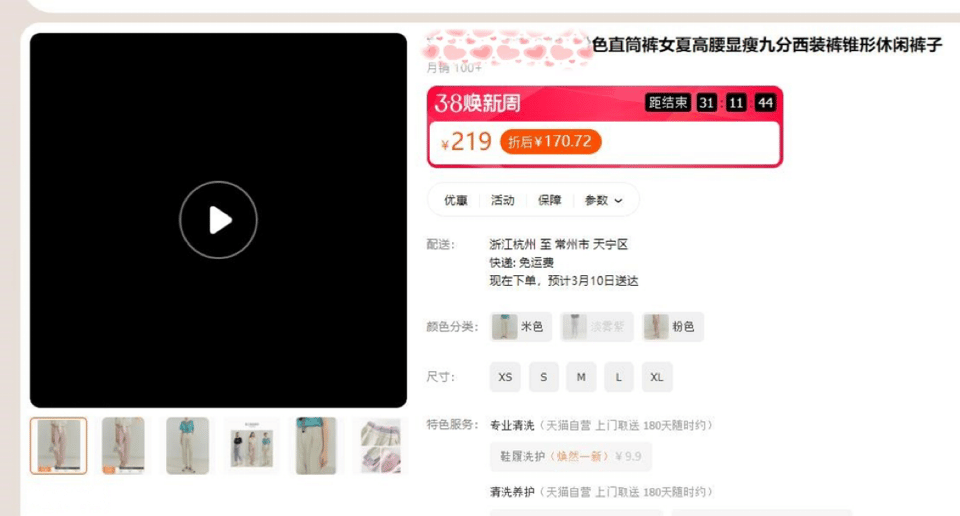The width and height of the screenshot is (960, 516).
Task: Choose the 粉色 color option
Action: tap(672, 326)
